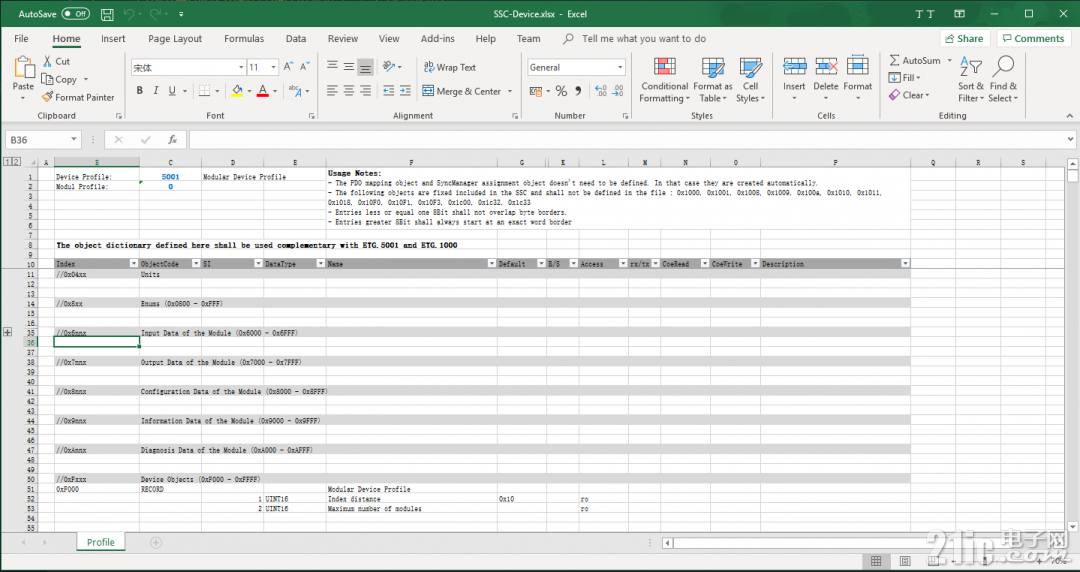This screenshot has width=1080, height=572.
Task: Expand the grouped rows with the plus button
Action: [x=8, y=332]
